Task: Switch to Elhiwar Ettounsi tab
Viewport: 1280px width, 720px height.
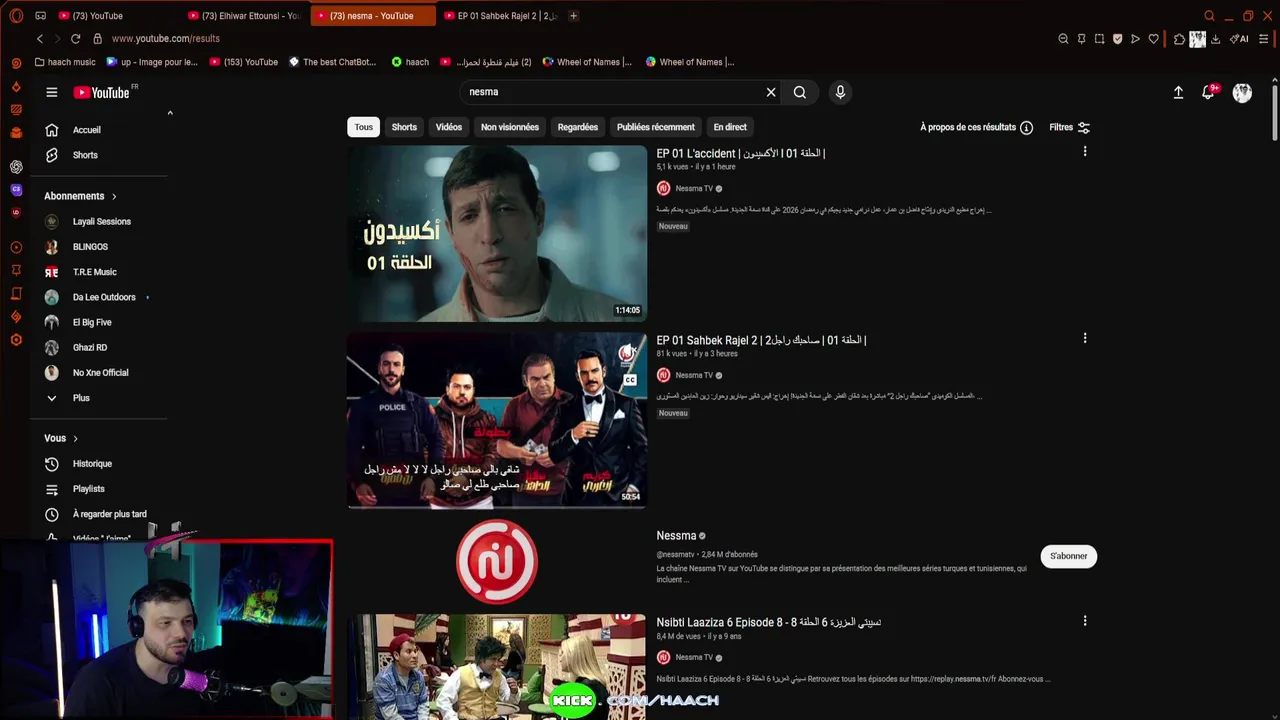Action: 244,15
